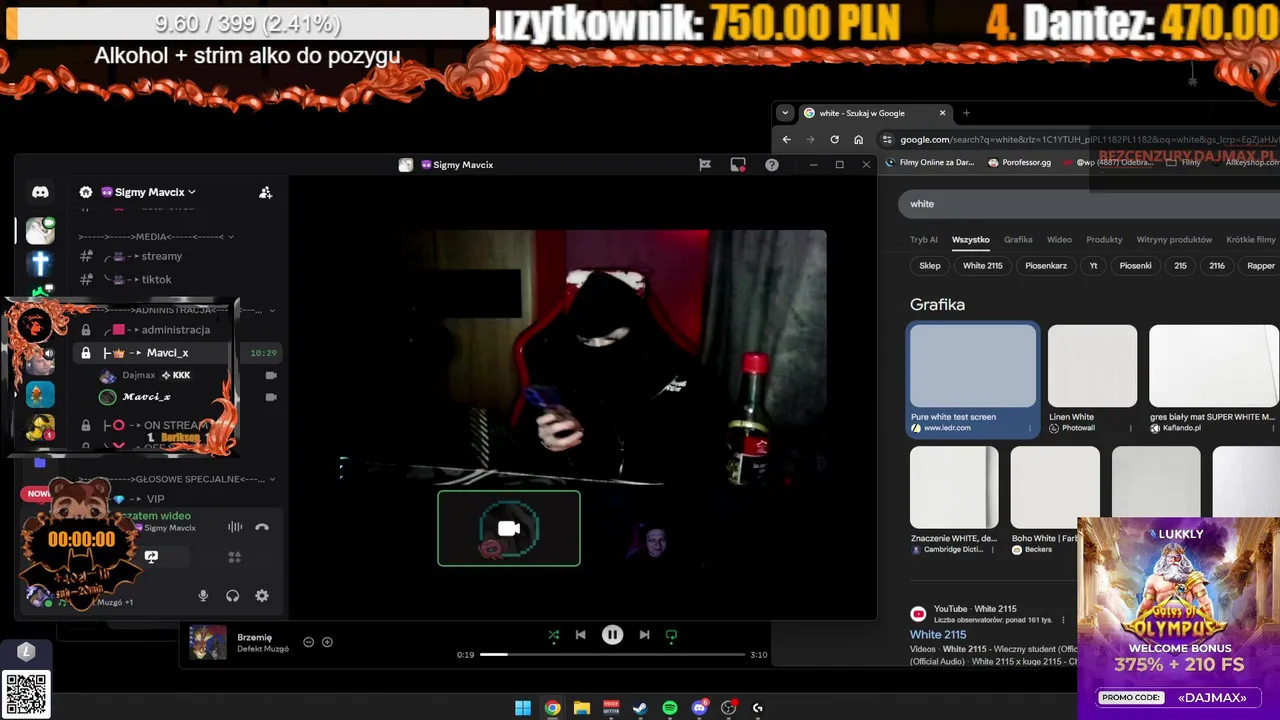Open Discord help question mark icon
1280x720 pixels.
click(772, 165)
